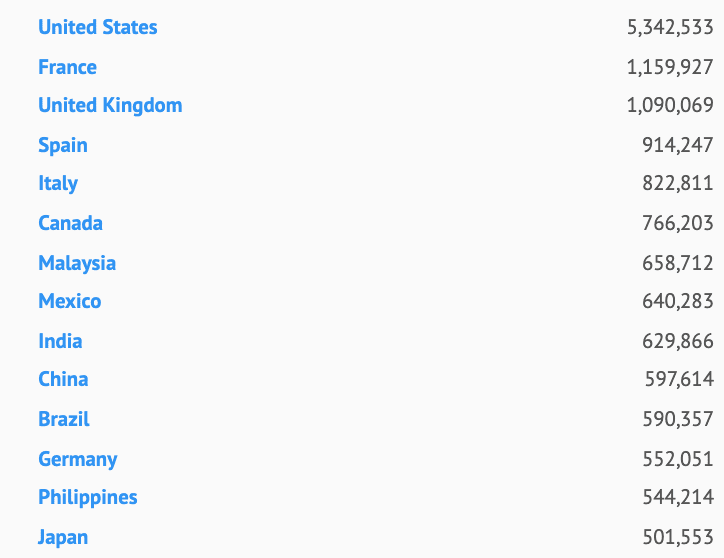Select the Mexico link
This screenshot has width=724, height=558.
point(69,301)
